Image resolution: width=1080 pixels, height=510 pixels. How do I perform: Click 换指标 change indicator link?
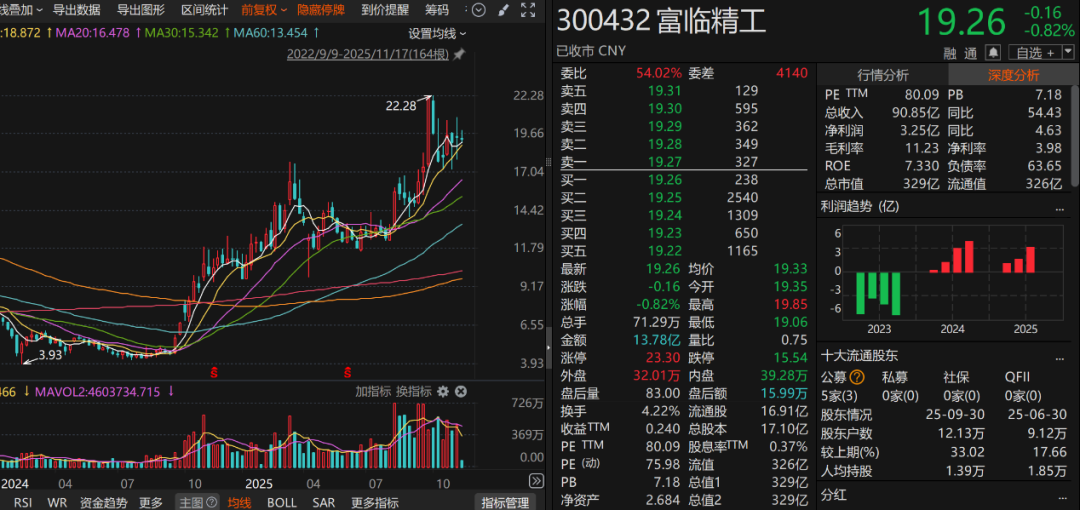pyautogui.click(x=413, y=391)
